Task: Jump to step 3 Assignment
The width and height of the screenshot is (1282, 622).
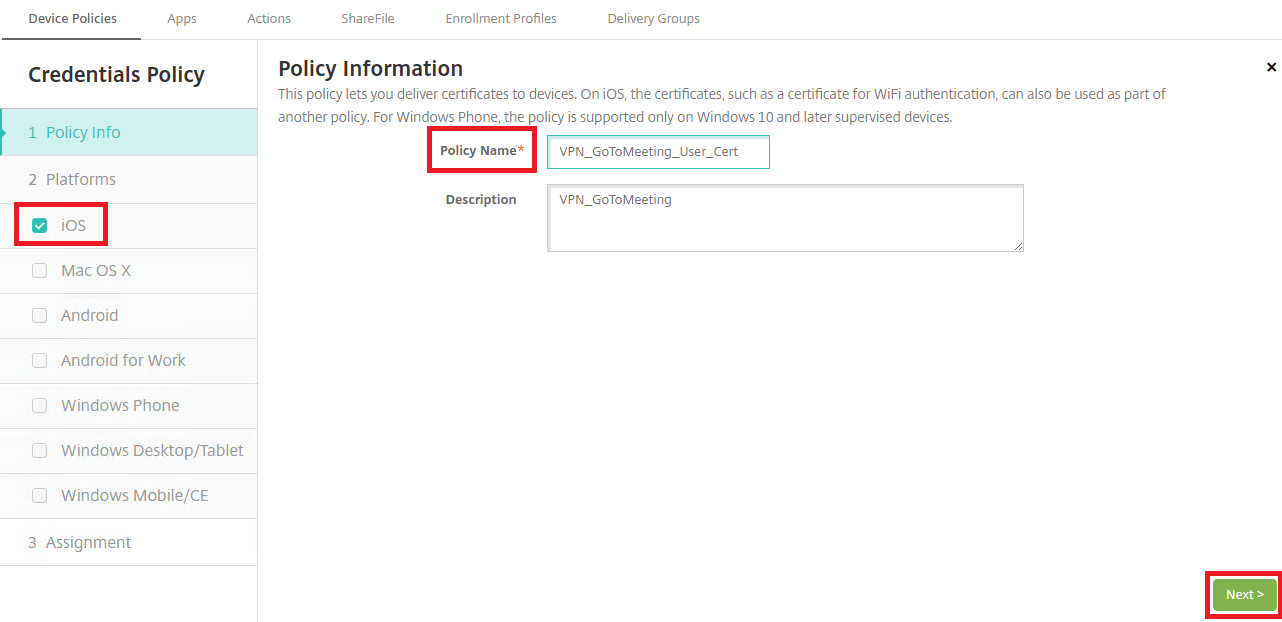Action: pyautogui.click(x=88, y=543)
